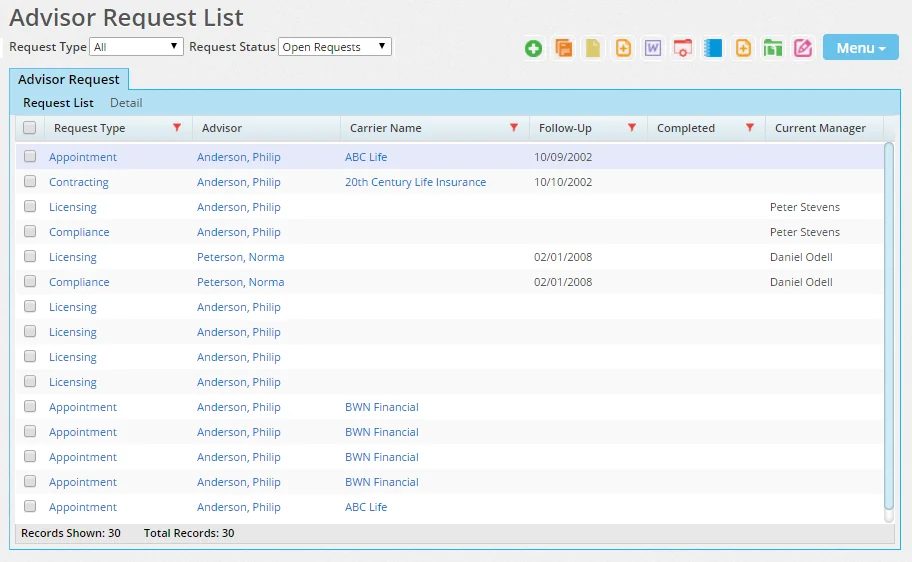Expand the blue Menu button
912x562 pixels.
click(860, 48)
